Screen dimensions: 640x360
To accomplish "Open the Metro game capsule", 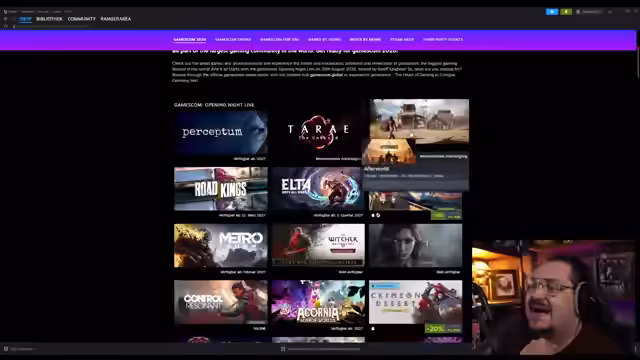I will click(221, 245).
